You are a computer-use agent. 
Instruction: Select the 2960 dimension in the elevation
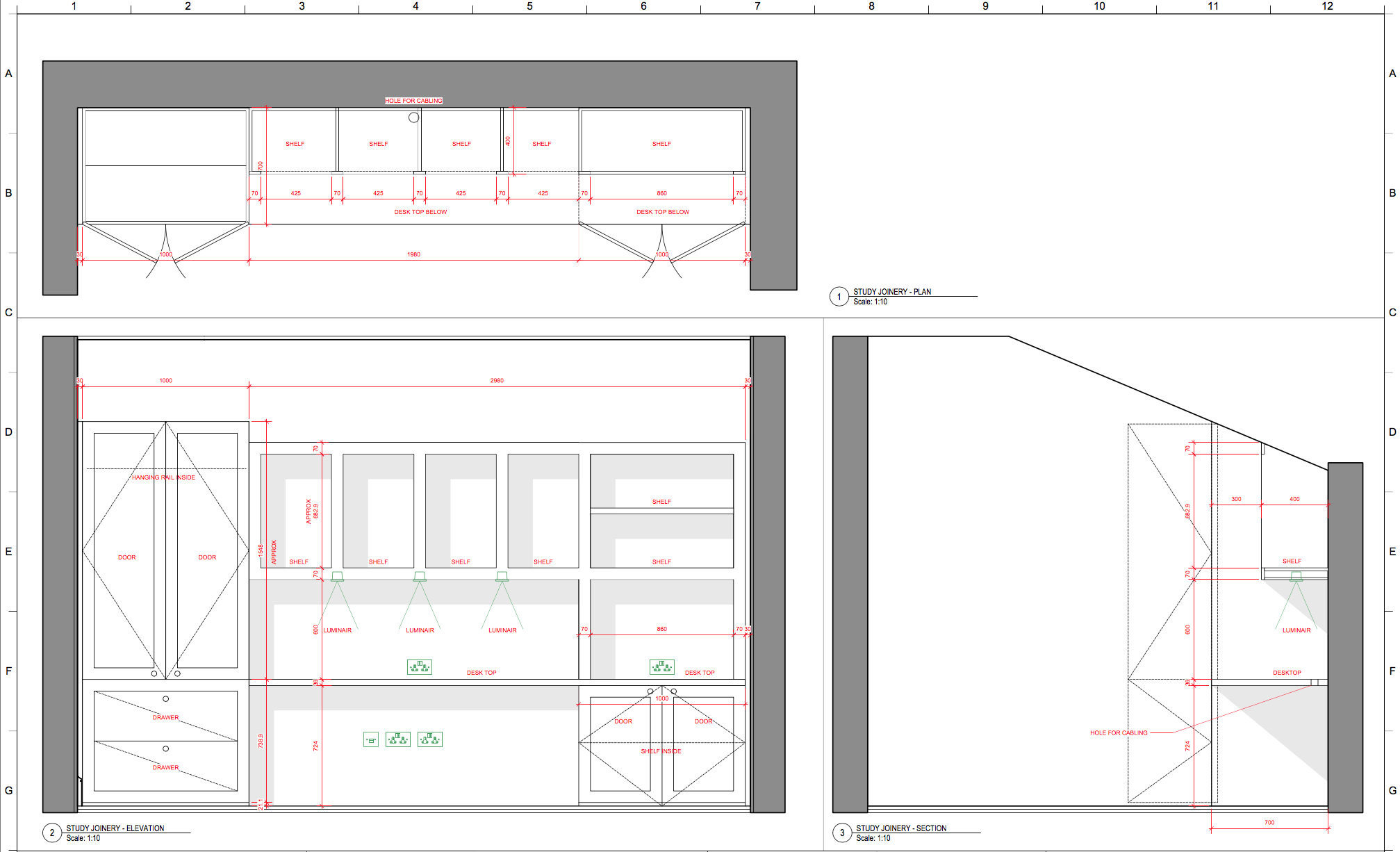[x=497, y=381]
